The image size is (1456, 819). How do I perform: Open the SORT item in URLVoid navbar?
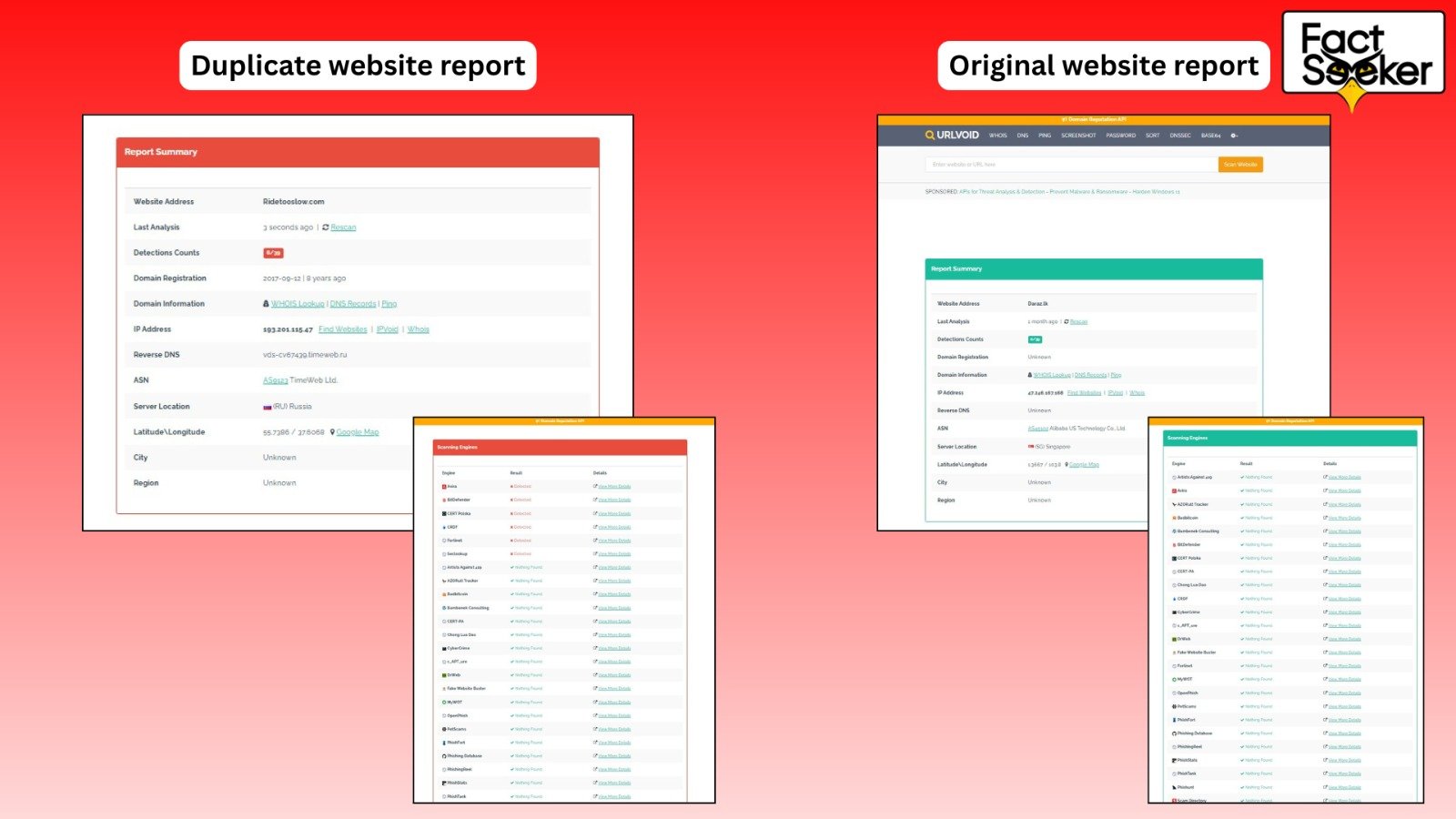[x=1153, y=136]
